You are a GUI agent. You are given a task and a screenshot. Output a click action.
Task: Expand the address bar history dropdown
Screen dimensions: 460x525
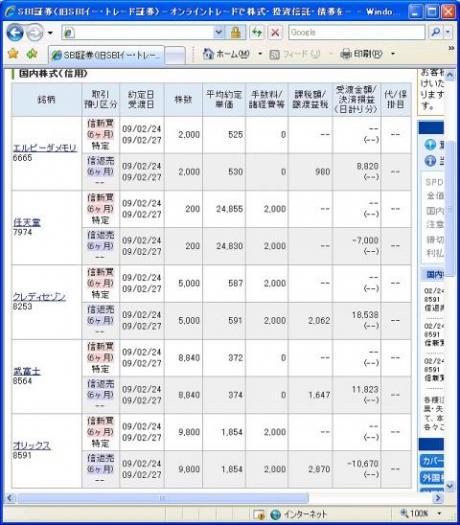[x=219, y=32]
